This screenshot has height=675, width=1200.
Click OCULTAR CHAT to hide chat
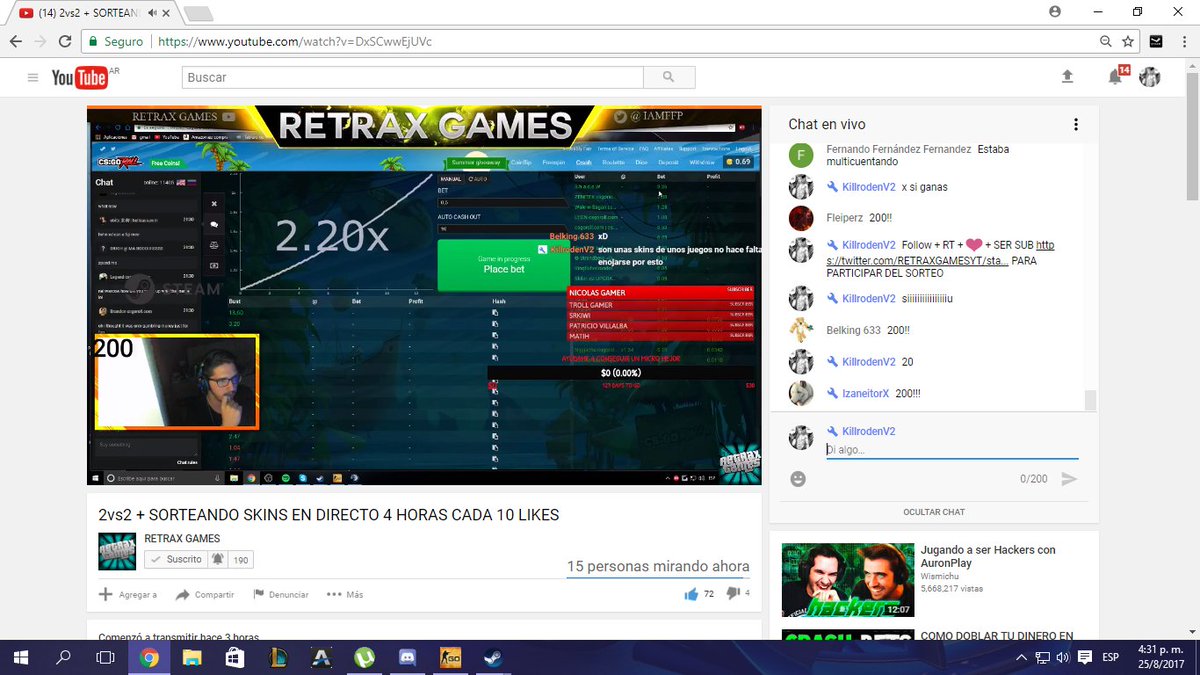pos(934,512)
